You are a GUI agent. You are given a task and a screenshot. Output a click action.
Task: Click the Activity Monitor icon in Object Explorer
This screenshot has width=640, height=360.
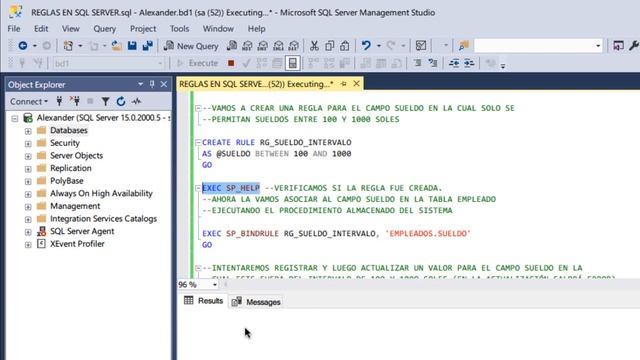(x=136, y=101)
